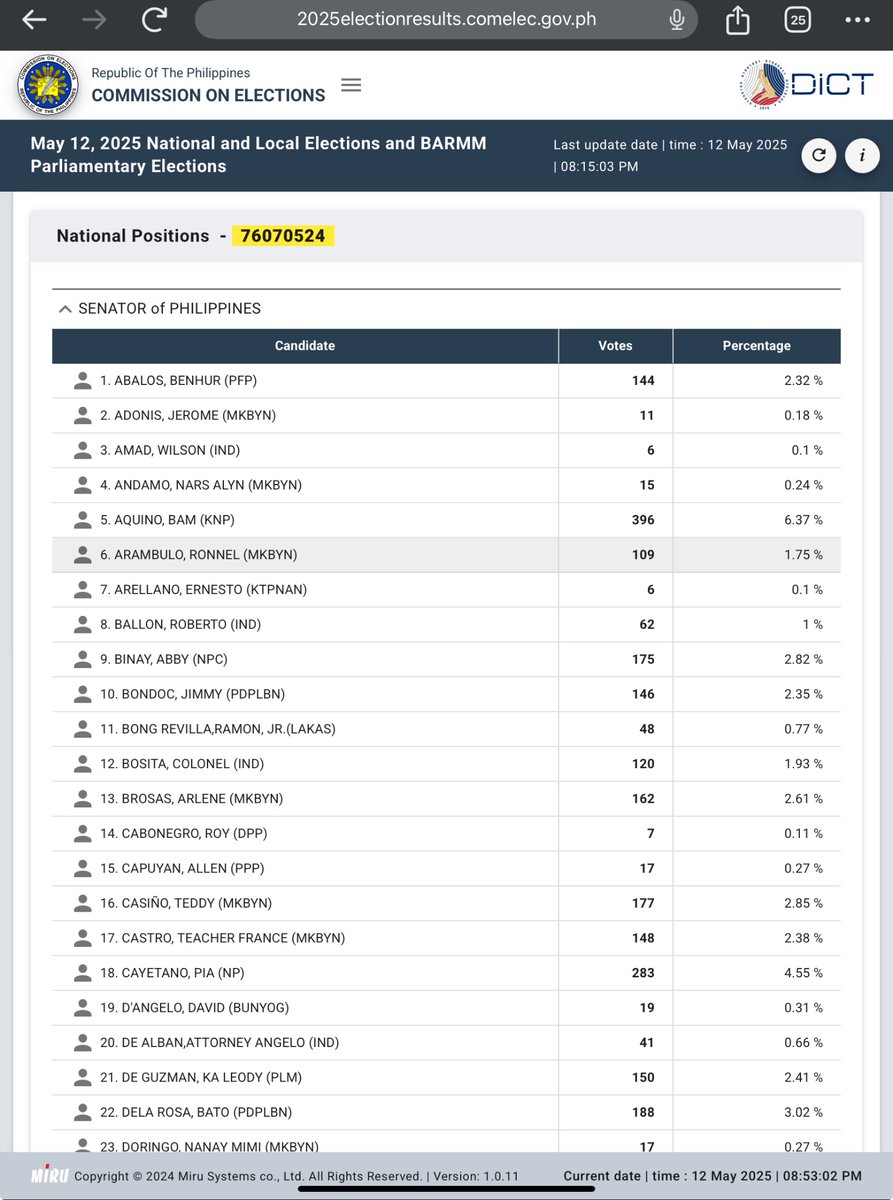The height and width of the screenshot is (1200, 893).
Task: Click the person icon beside D'ANGELO, DAVID
Action: [83, 1007]
